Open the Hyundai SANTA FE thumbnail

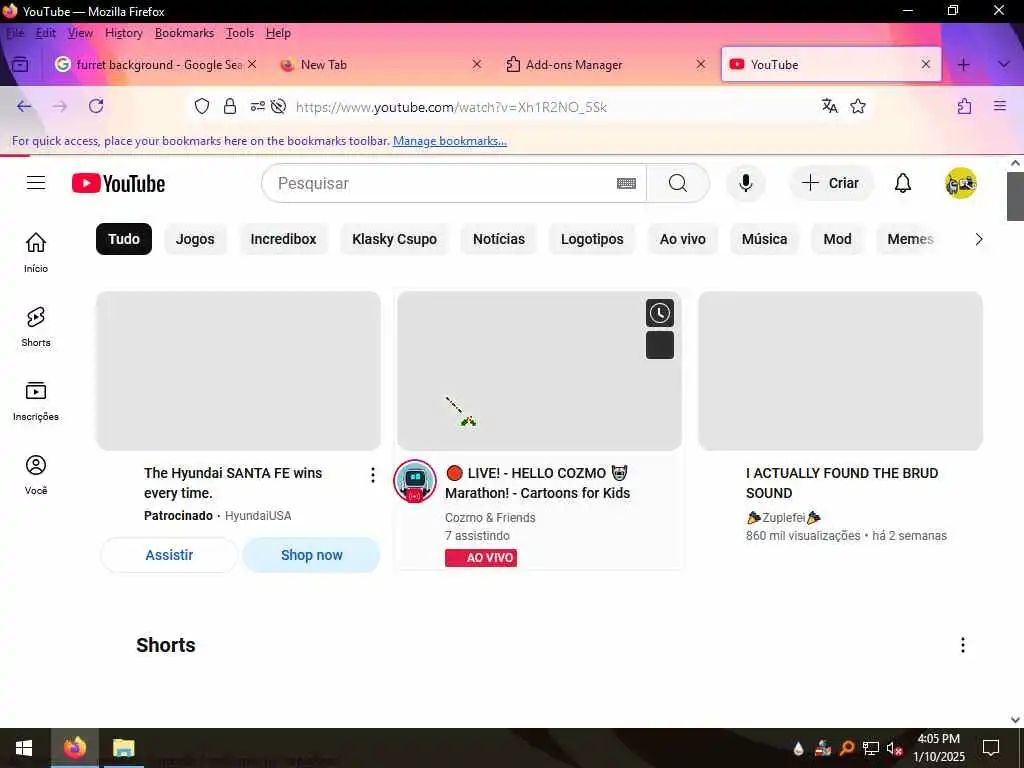(x=238, y=370)
